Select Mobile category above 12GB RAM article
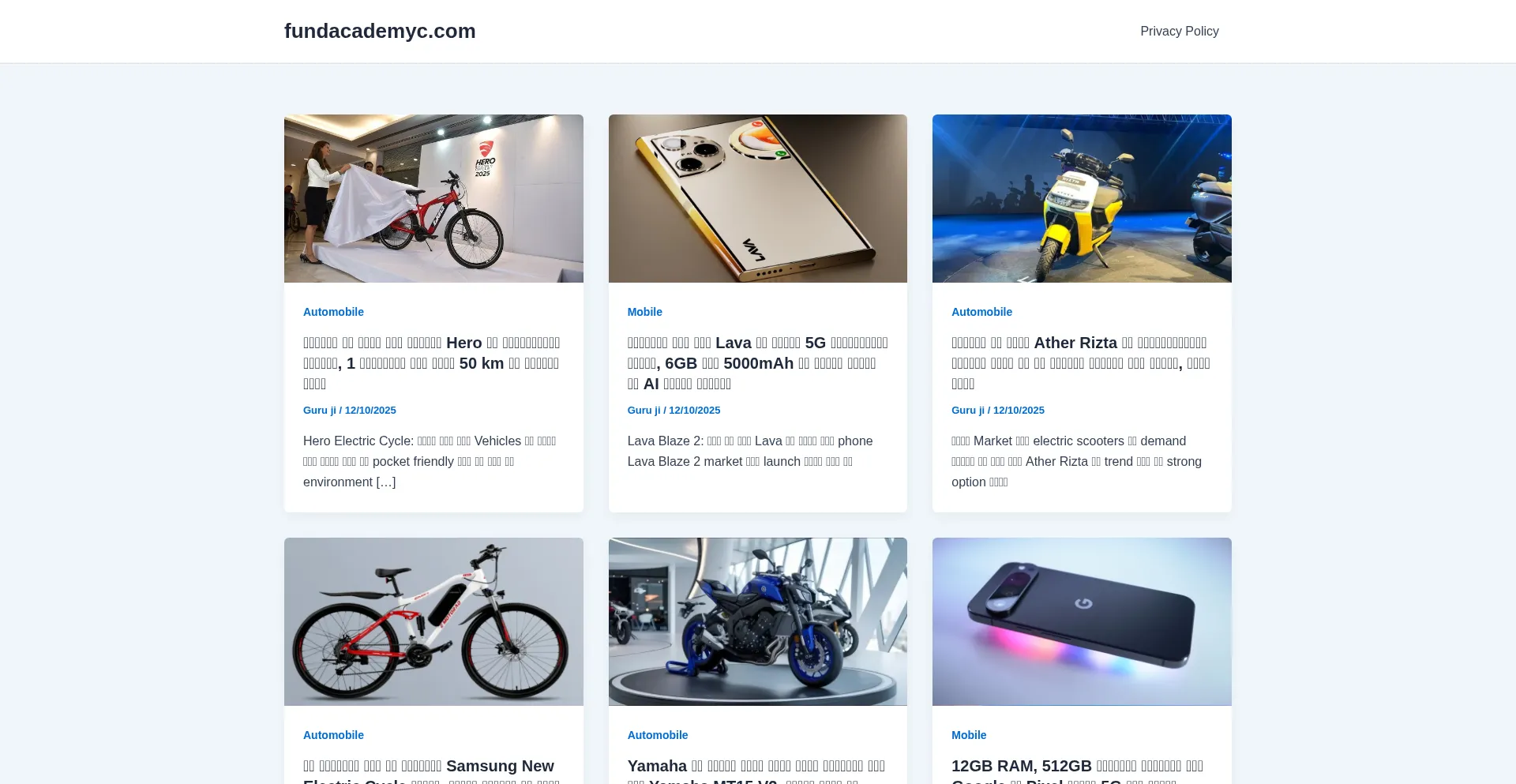The height and width of the screenshot is (784, 1516). pyautogui.click(x=969, y=735)
